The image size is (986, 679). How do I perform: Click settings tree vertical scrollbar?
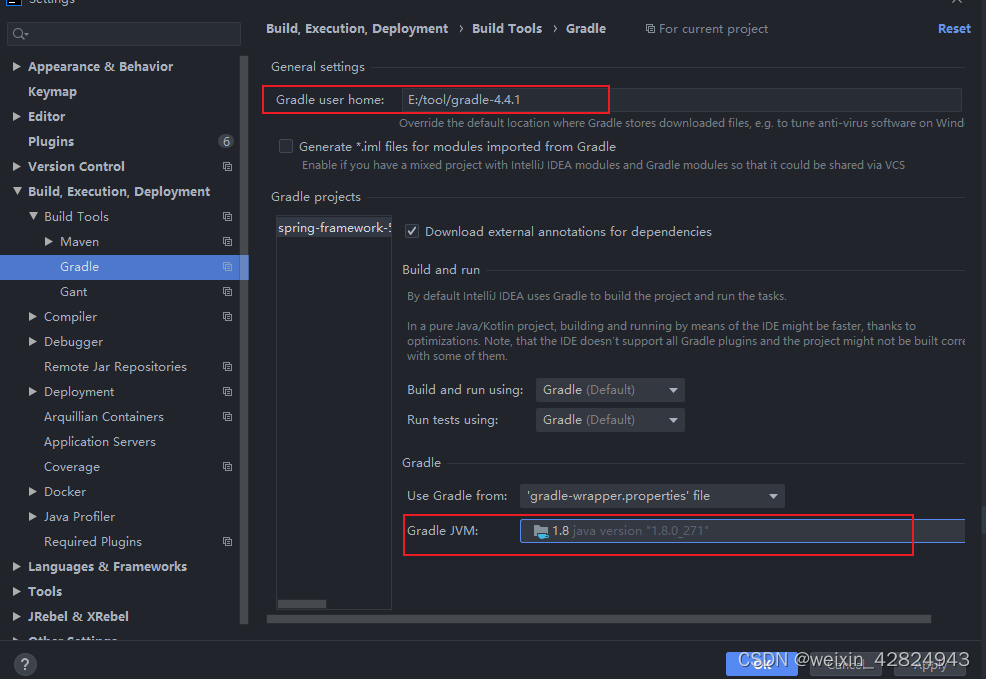[x=244, y=340]
